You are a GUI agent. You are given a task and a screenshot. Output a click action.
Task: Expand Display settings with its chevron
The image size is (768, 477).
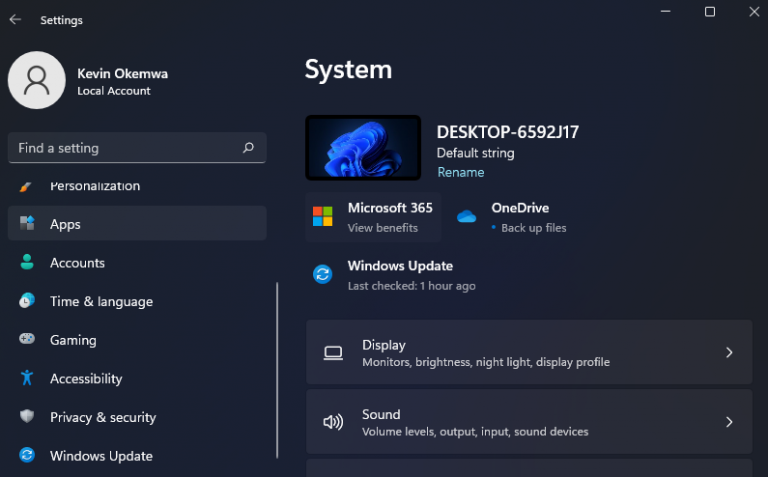click(729, 353)
